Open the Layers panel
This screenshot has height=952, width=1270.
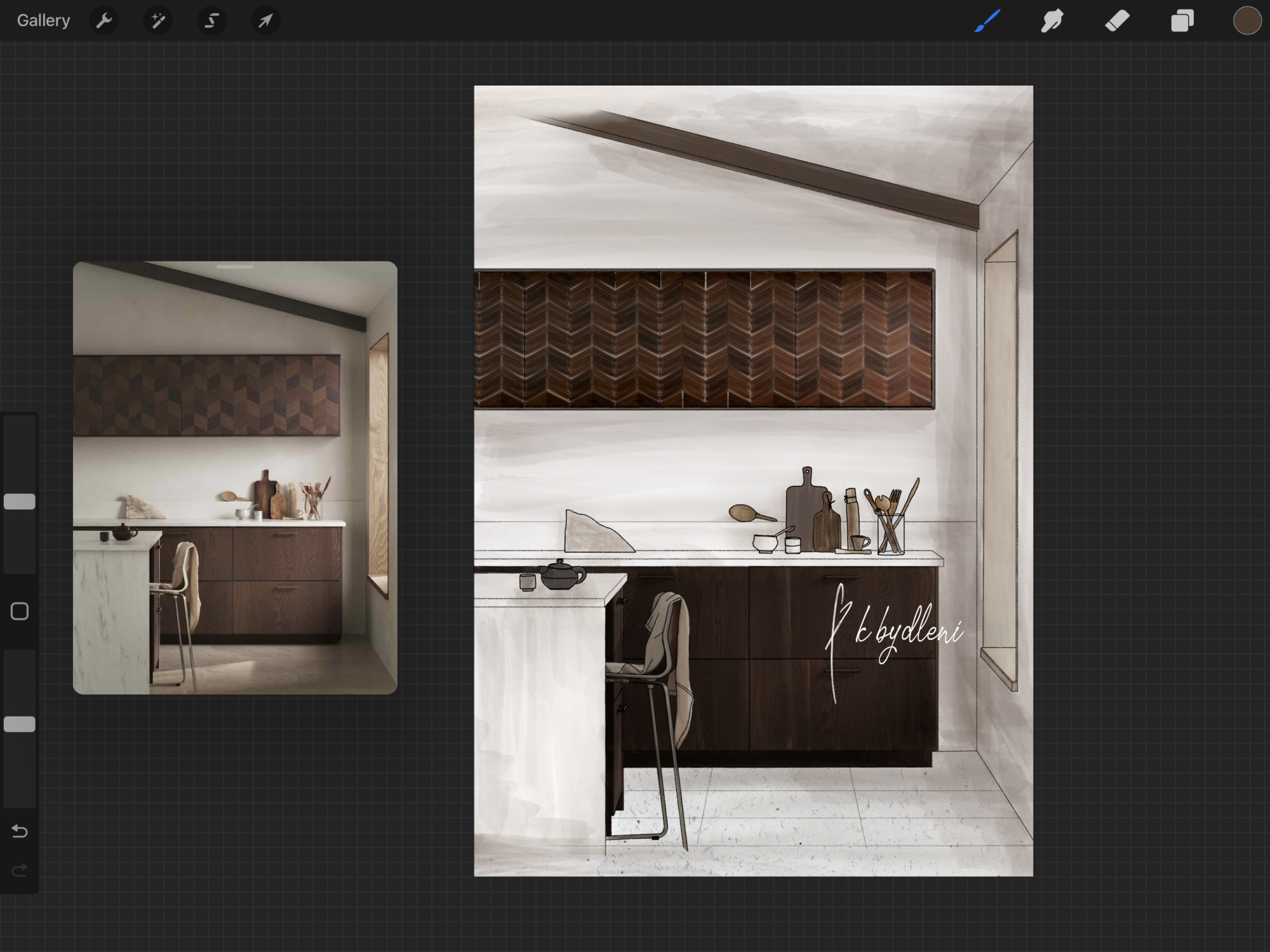tap(1182, 21)
